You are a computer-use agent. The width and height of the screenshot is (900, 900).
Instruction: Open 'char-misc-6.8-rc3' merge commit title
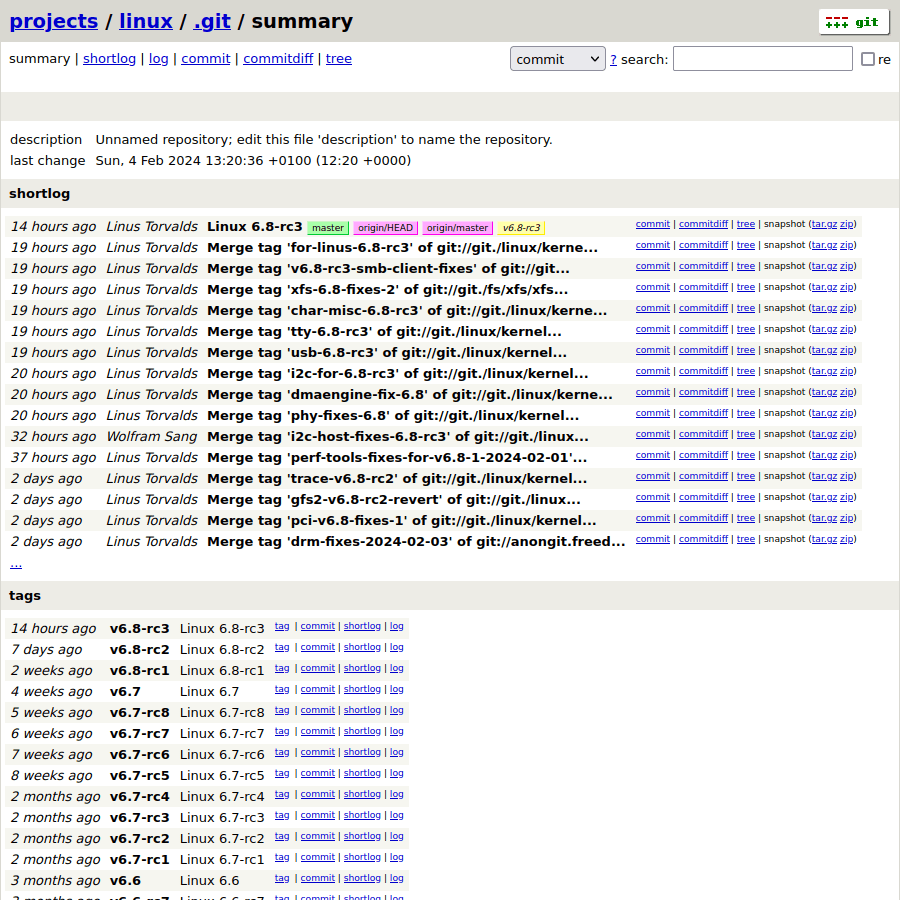[407, 311]
